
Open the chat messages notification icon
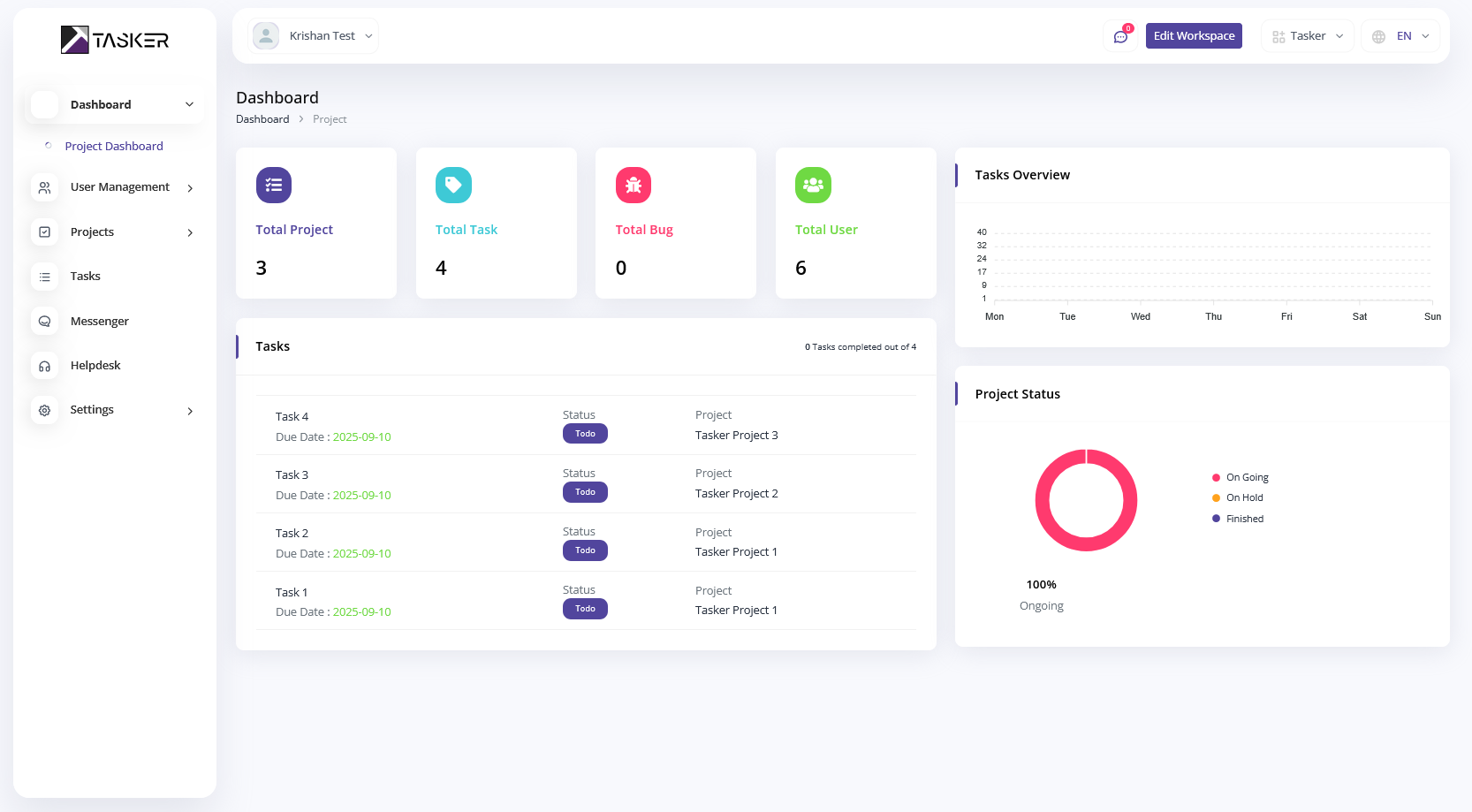(x=1120, y=36)
